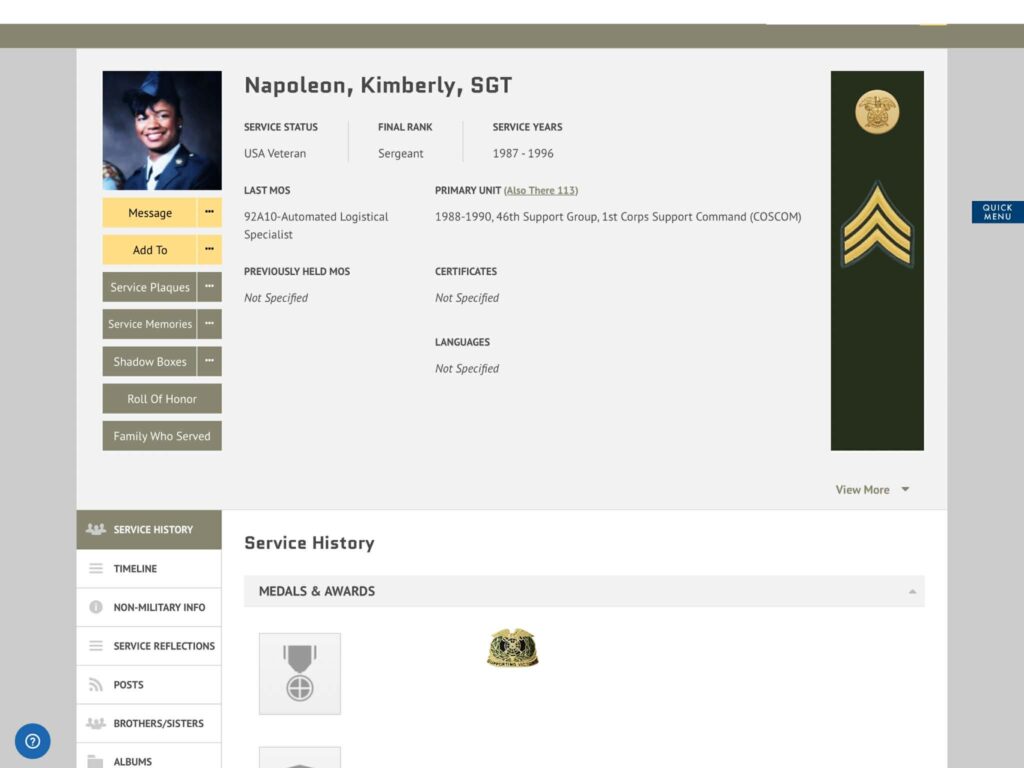Image resolution: width=1024 pixels, height=768 pixels.
Task: Open more options next to Service Memories
Action: tap(209, 324)
